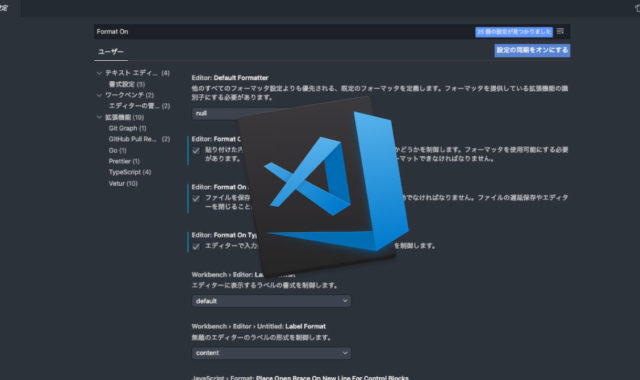Toggle the Editor: Format On Paste checkbox
This screenshot has width=640, height=380.
click(196, 151)
